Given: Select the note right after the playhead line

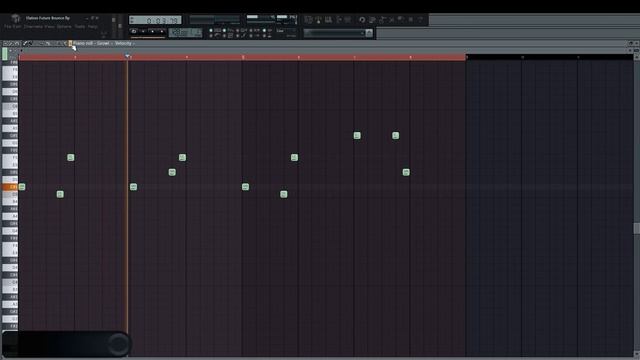Looking at the screenshot, I should (133, 187).
